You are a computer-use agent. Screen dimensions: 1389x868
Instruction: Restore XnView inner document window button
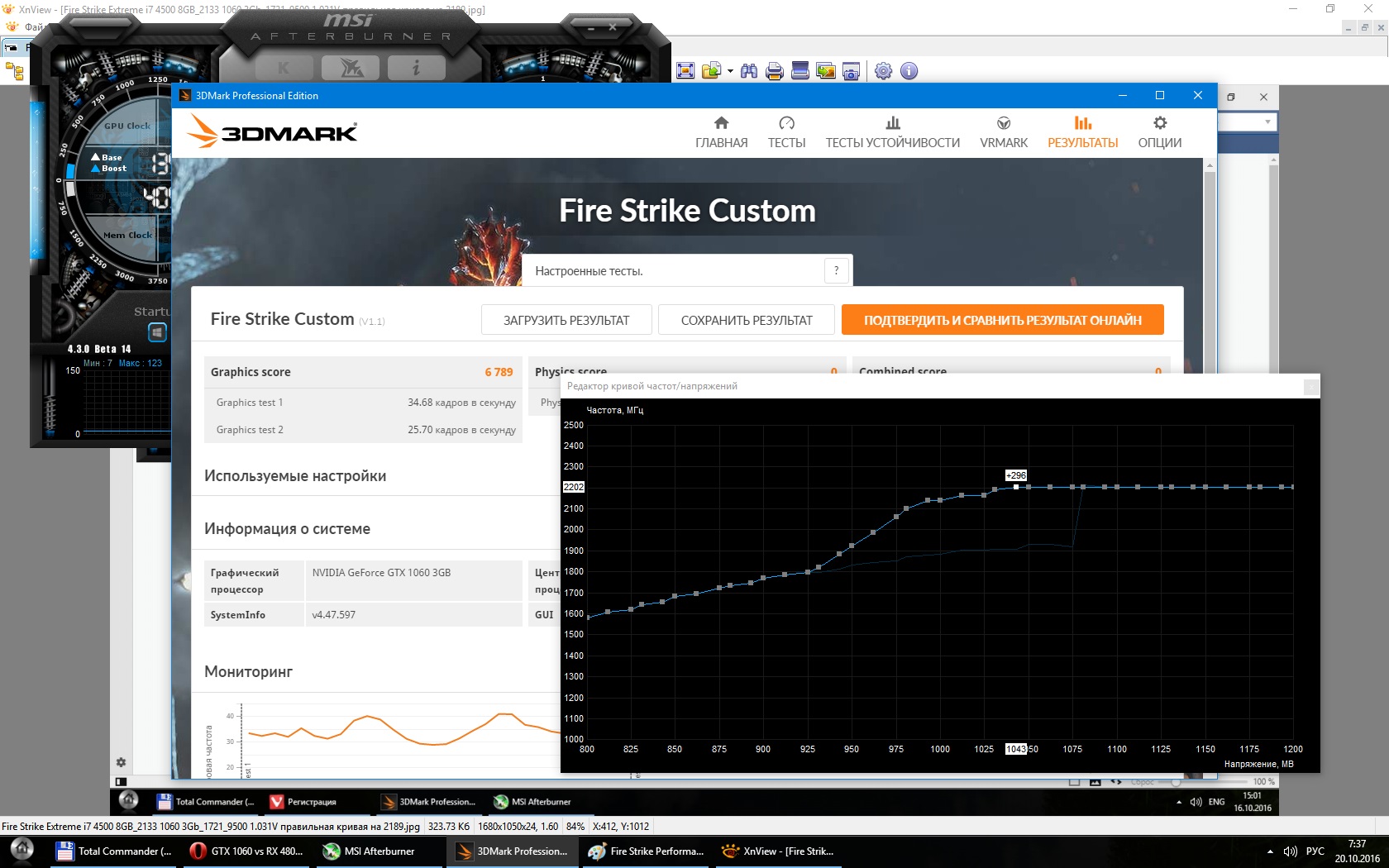[x=1364, y=27]
